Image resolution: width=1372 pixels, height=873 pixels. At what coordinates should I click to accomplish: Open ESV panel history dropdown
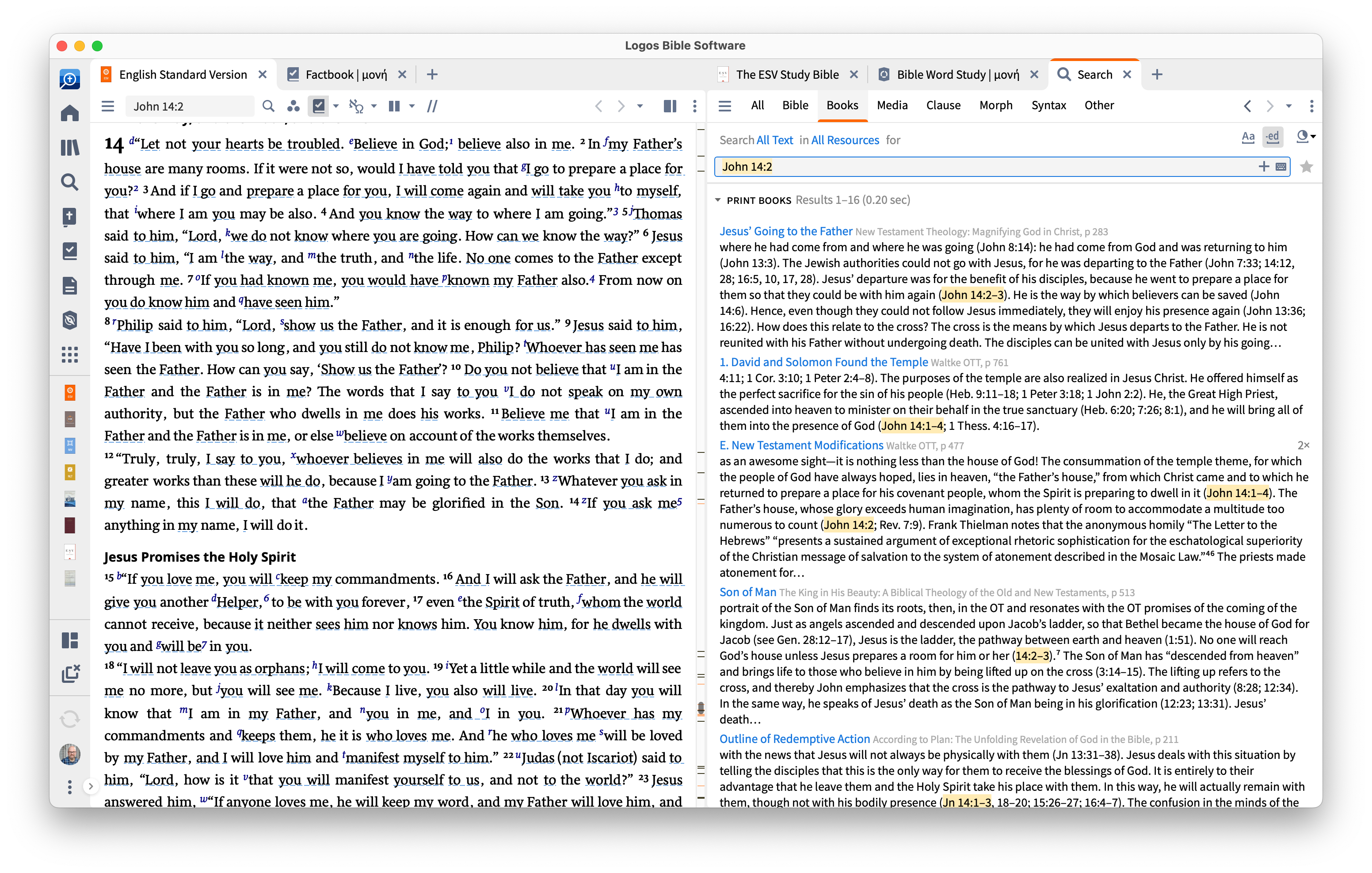[x=640, y=106]
